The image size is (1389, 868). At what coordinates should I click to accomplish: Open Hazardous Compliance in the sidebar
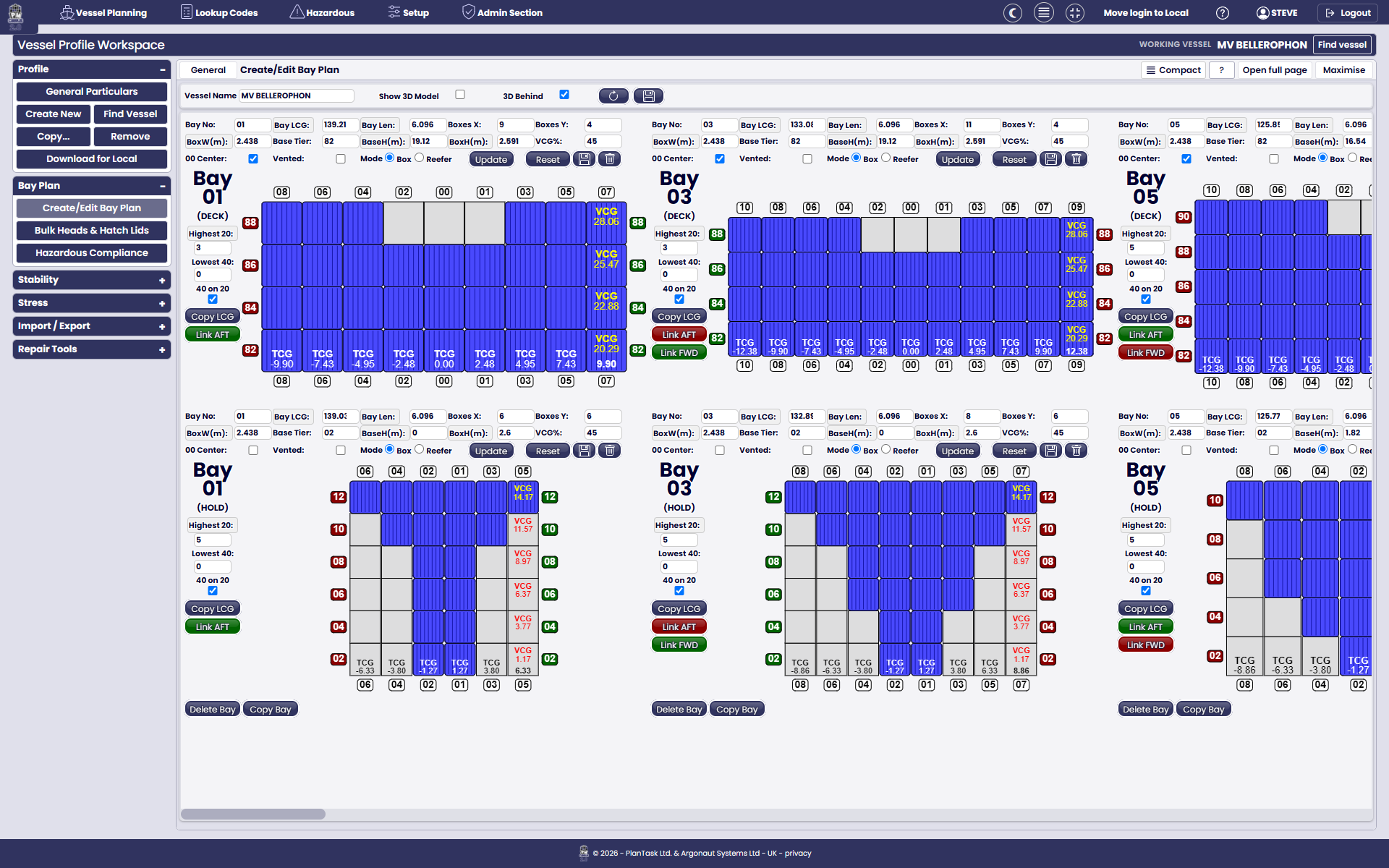tap(92, 253)
